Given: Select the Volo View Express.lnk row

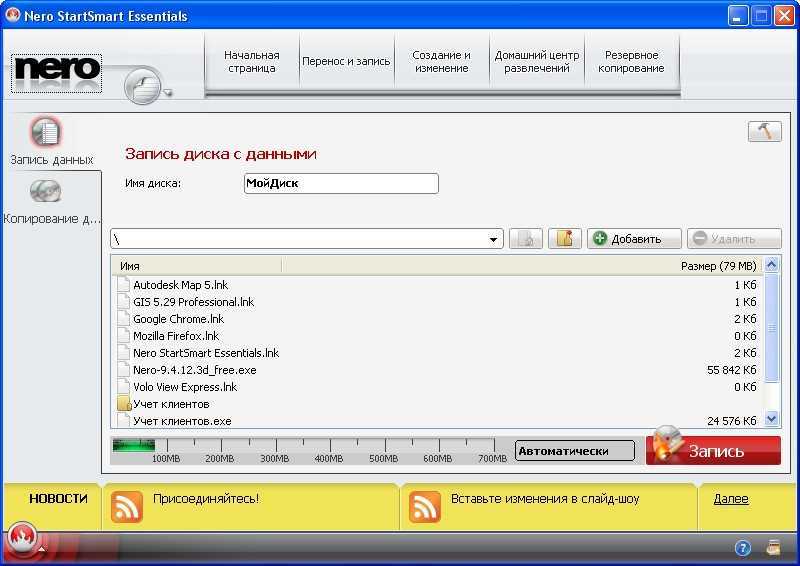Looking at the screenshot, I should (x=437, y=387).
